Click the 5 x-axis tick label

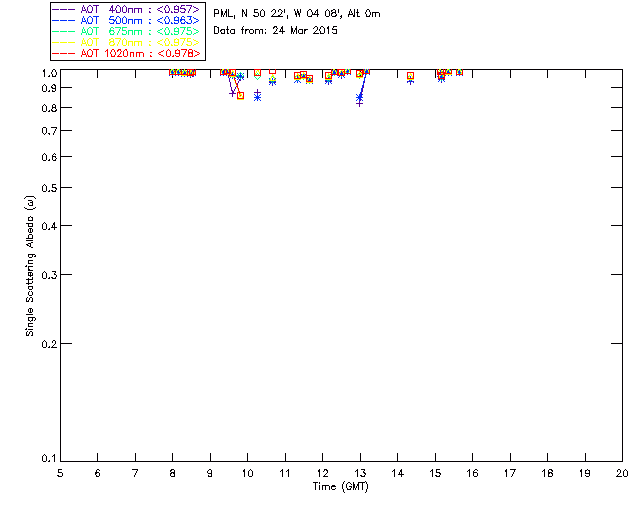(x=60, y=474)
